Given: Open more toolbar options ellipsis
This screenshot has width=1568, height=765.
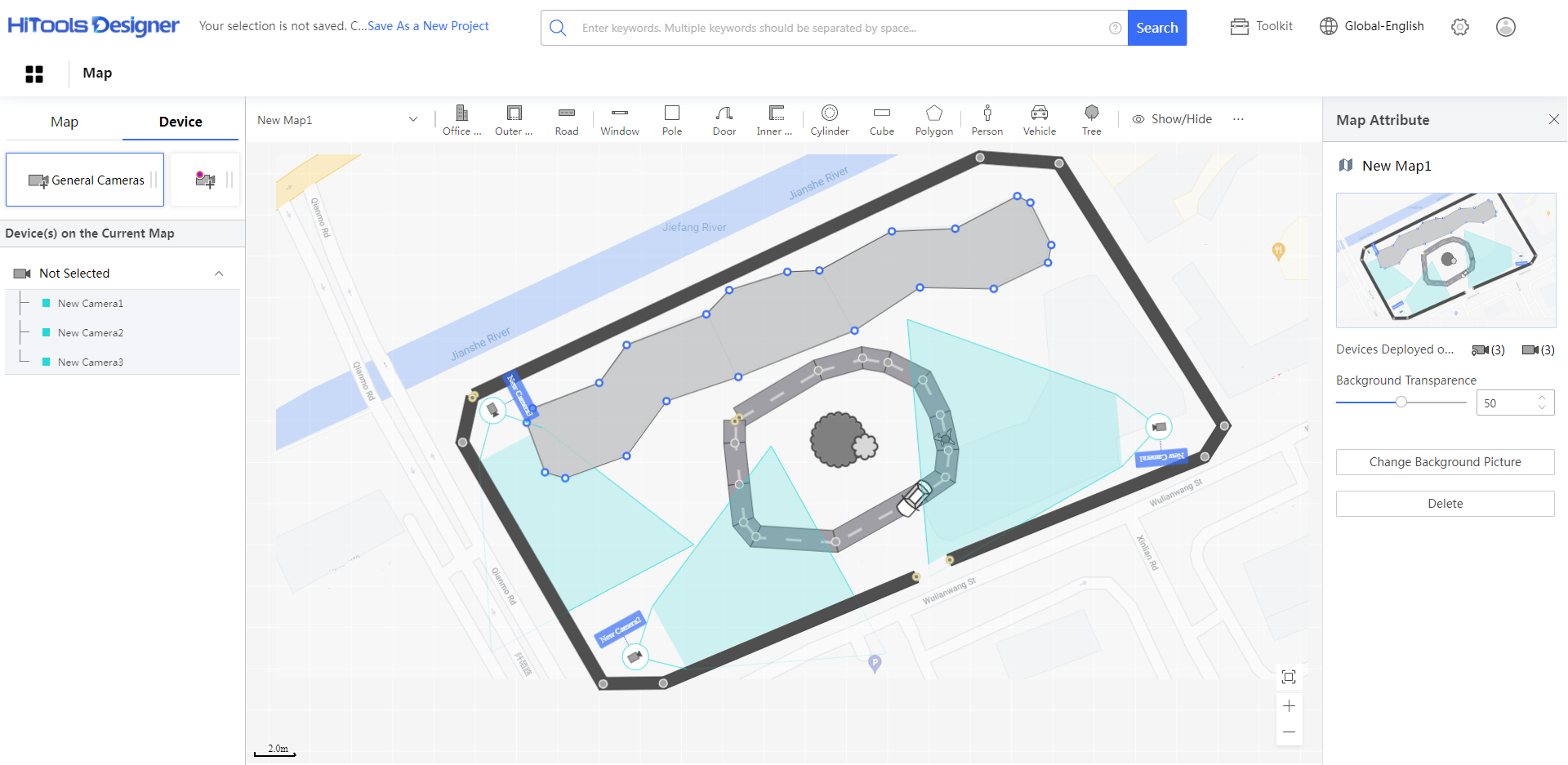Looking at the screenshot, I should coord(1238,119).
